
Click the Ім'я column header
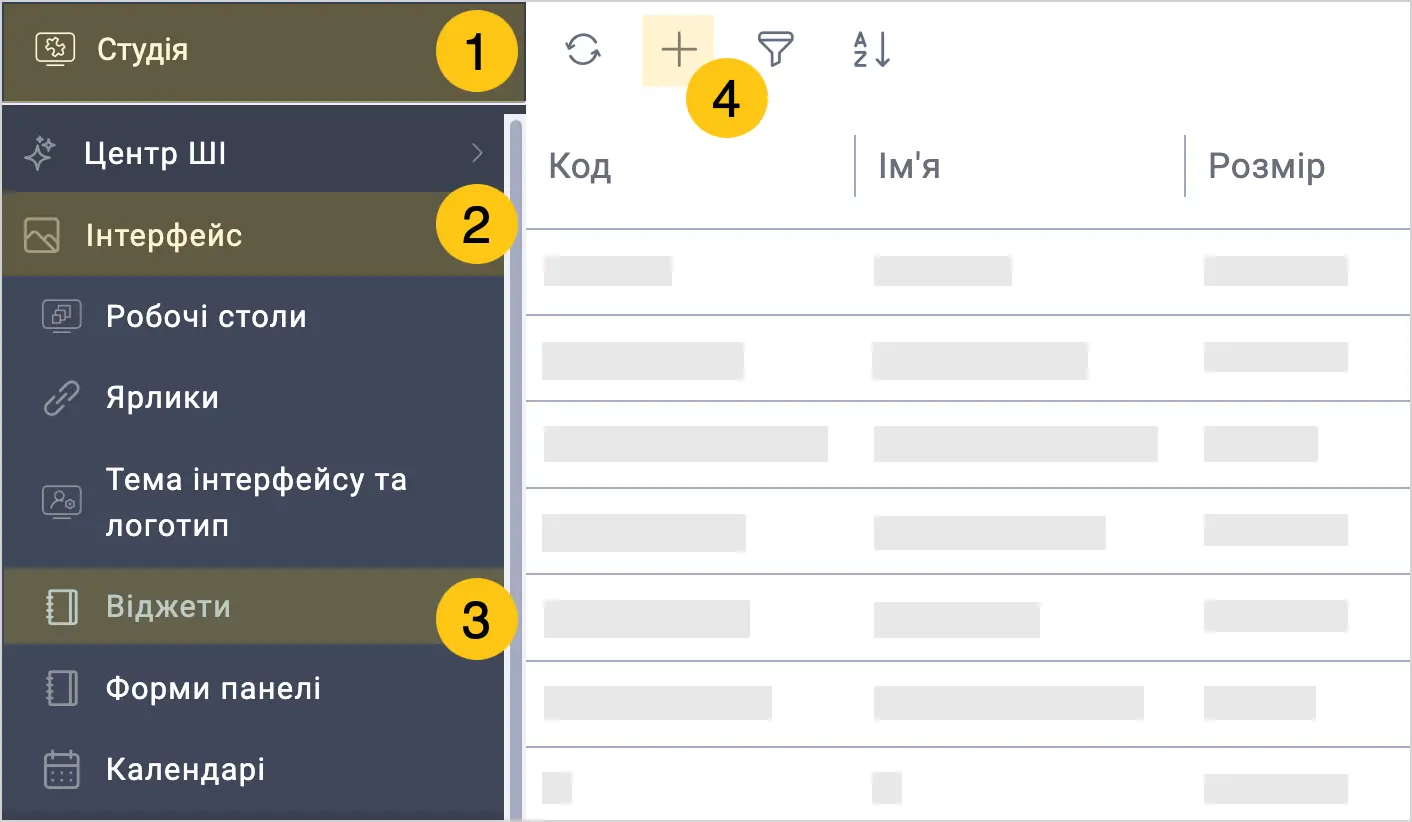[x=909, y=166]
